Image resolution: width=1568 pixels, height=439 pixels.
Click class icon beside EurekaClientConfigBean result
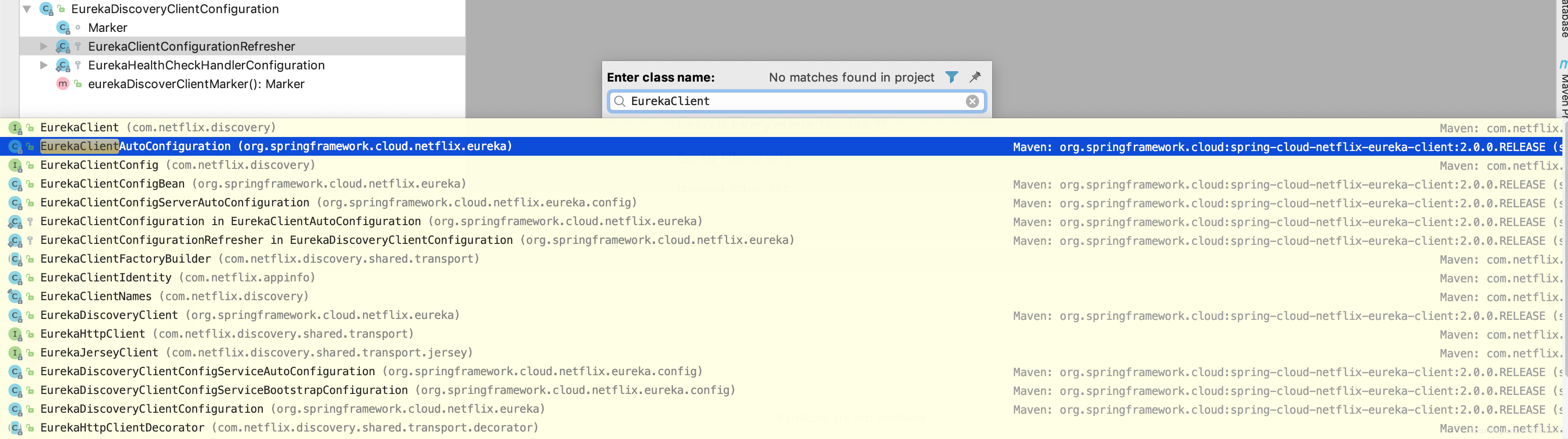click(x=15, y=184)
